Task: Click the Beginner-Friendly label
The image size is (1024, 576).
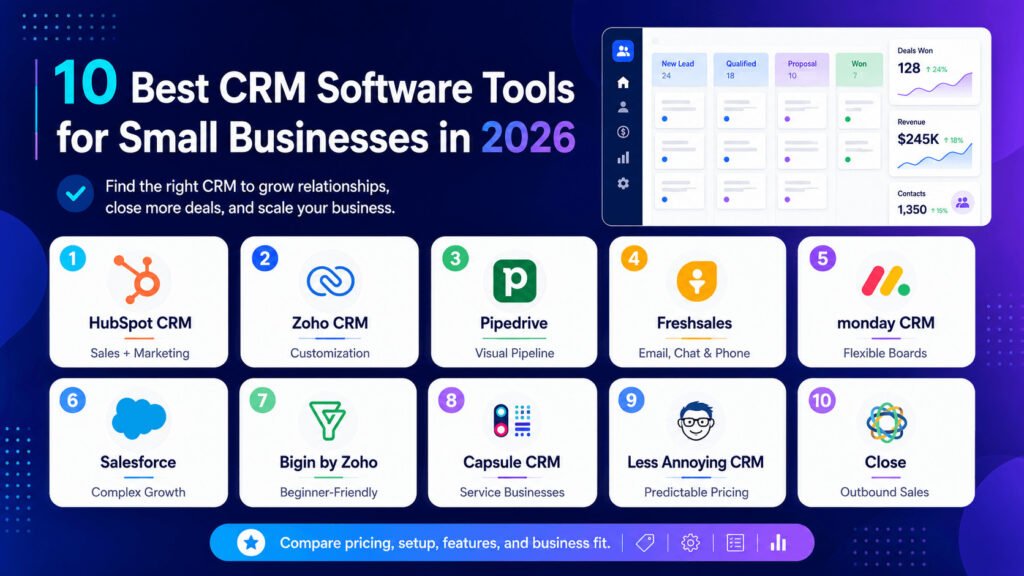Action: coord(328,492)
